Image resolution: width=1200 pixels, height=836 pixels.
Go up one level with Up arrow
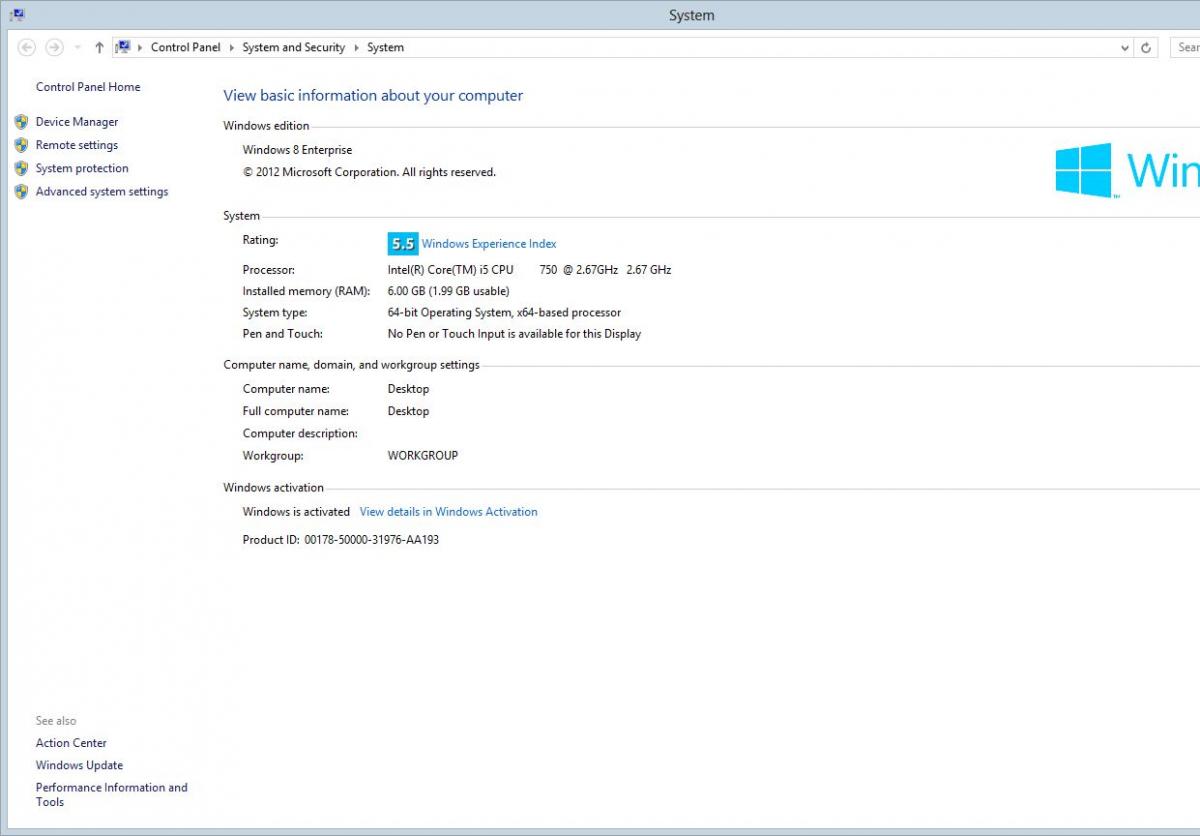[99, 47]
